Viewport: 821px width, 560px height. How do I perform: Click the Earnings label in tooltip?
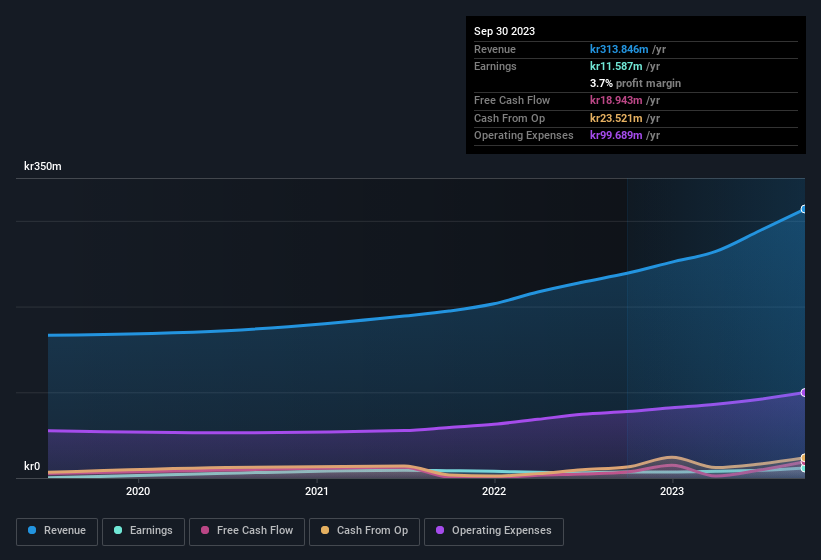coord(495,66)
